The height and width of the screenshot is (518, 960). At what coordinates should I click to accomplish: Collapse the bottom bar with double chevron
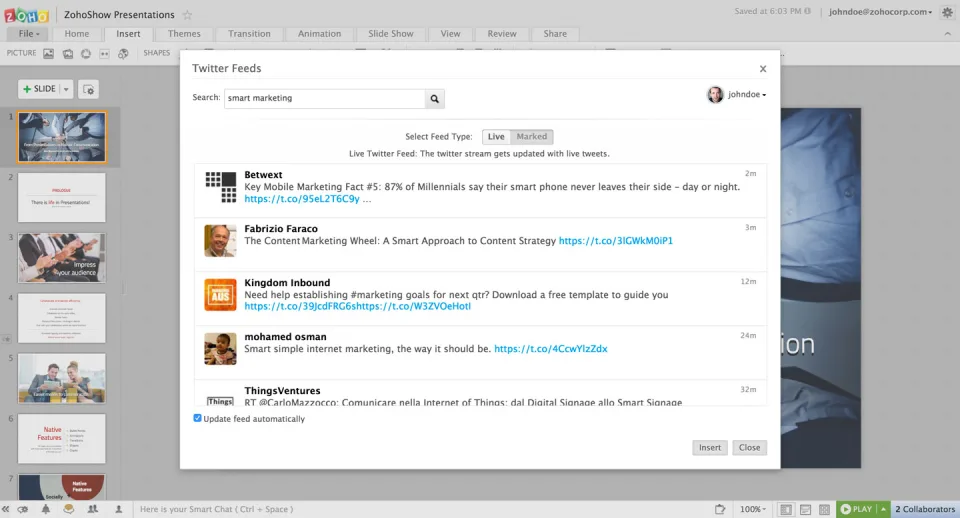(6, 509)
